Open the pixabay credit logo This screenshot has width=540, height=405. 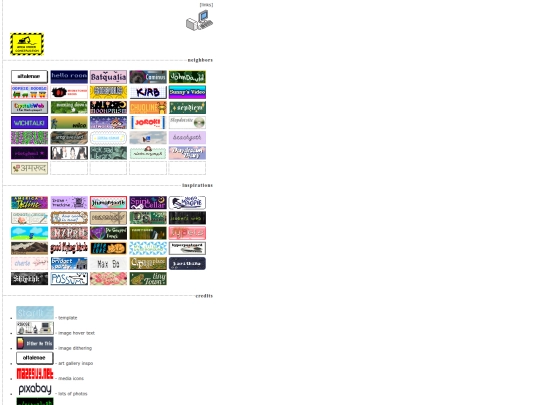(x=35, y=389)
